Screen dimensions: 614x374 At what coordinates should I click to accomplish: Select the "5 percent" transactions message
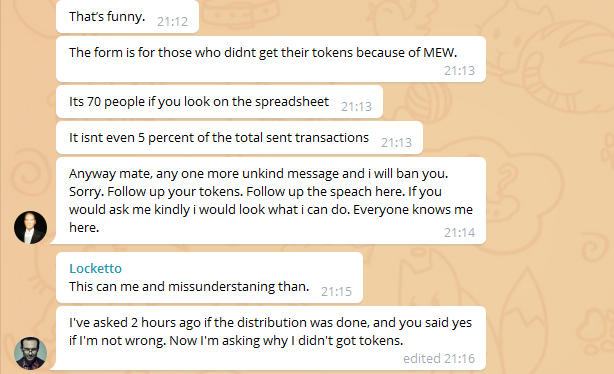point(239,137)
